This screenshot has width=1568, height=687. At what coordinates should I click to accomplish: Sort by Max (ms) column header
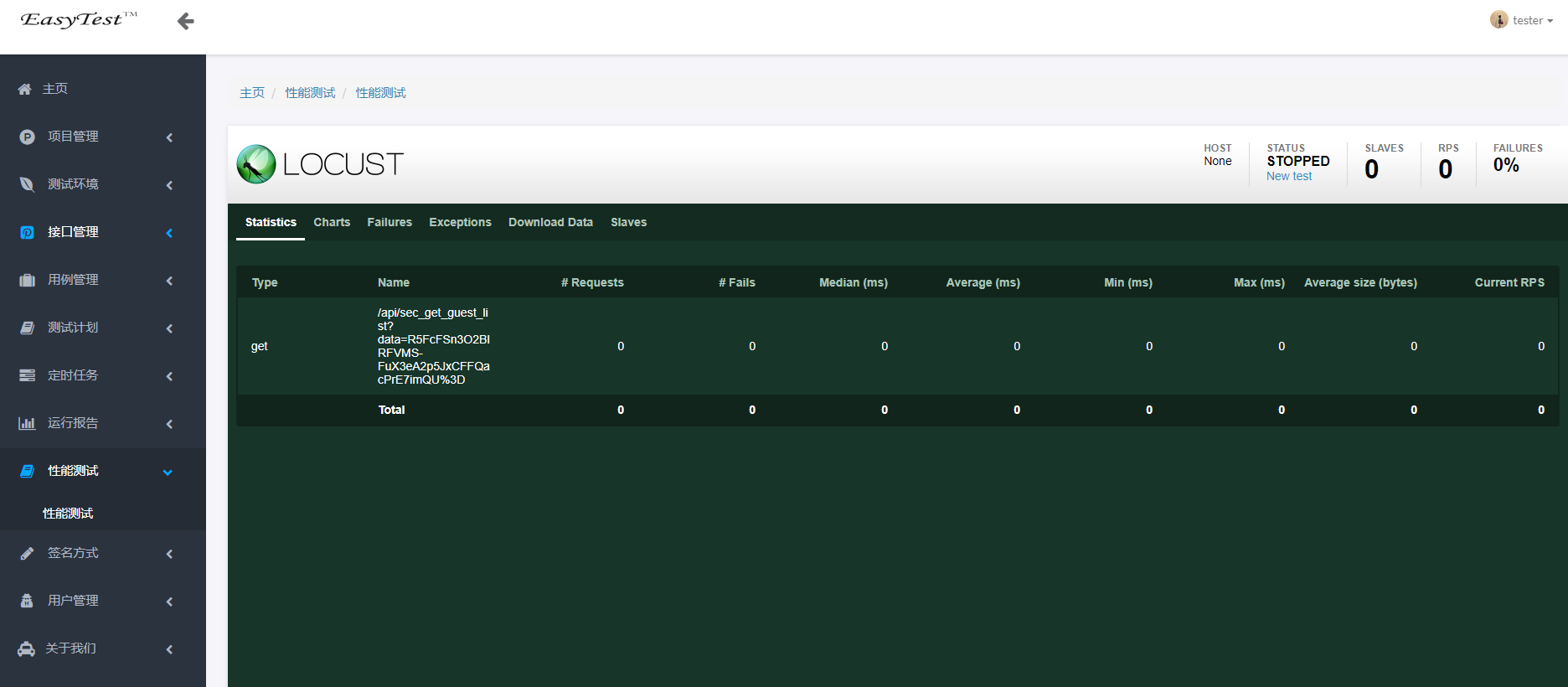(1259, 282)
